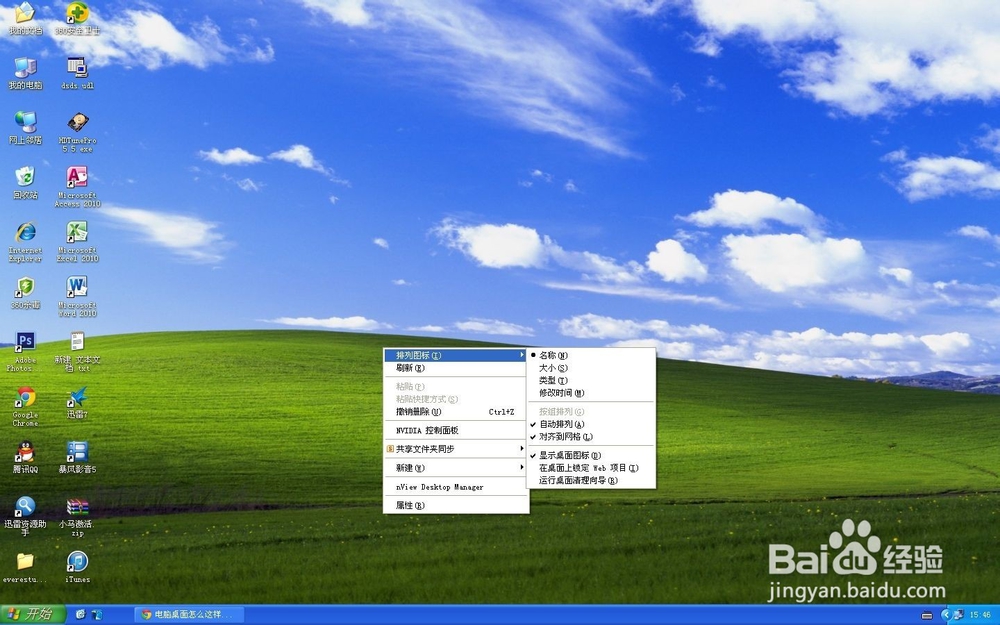Toggle 对齐到网格(L) align to grid
The image size is (1000, 625).
pos(591,437)
